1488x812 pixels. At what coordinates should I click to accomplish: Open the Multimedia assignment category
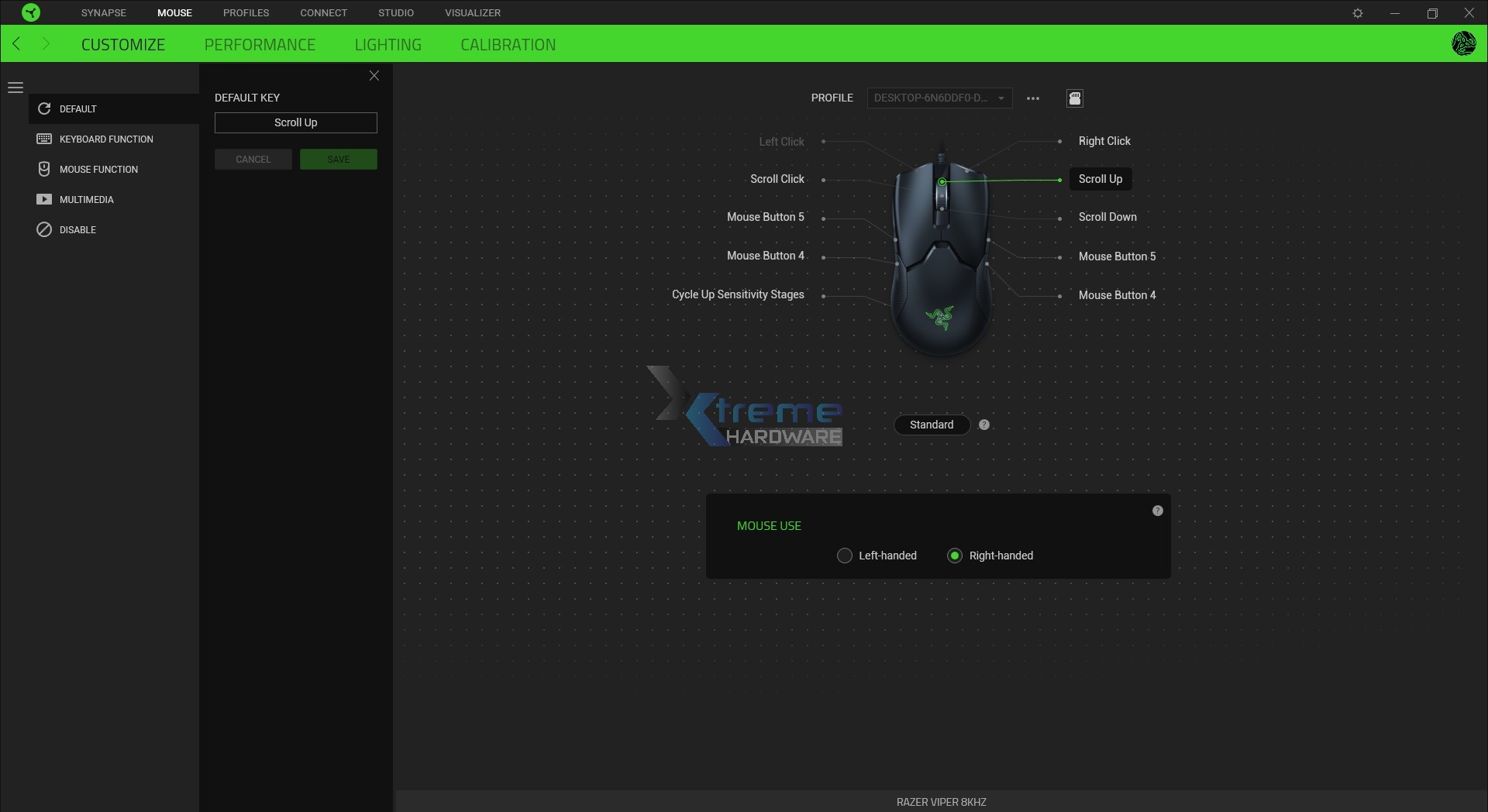85,199
